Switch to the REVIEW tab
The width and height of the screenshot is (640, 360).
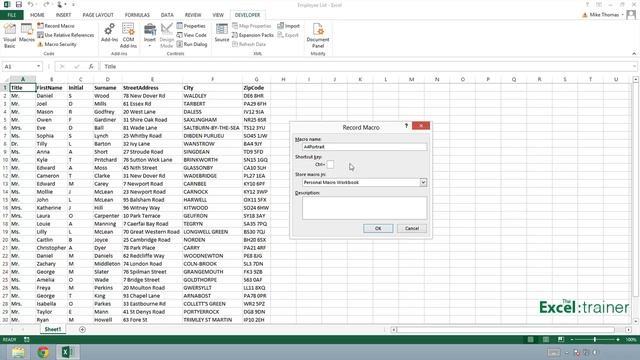click(x=193, y=15)
